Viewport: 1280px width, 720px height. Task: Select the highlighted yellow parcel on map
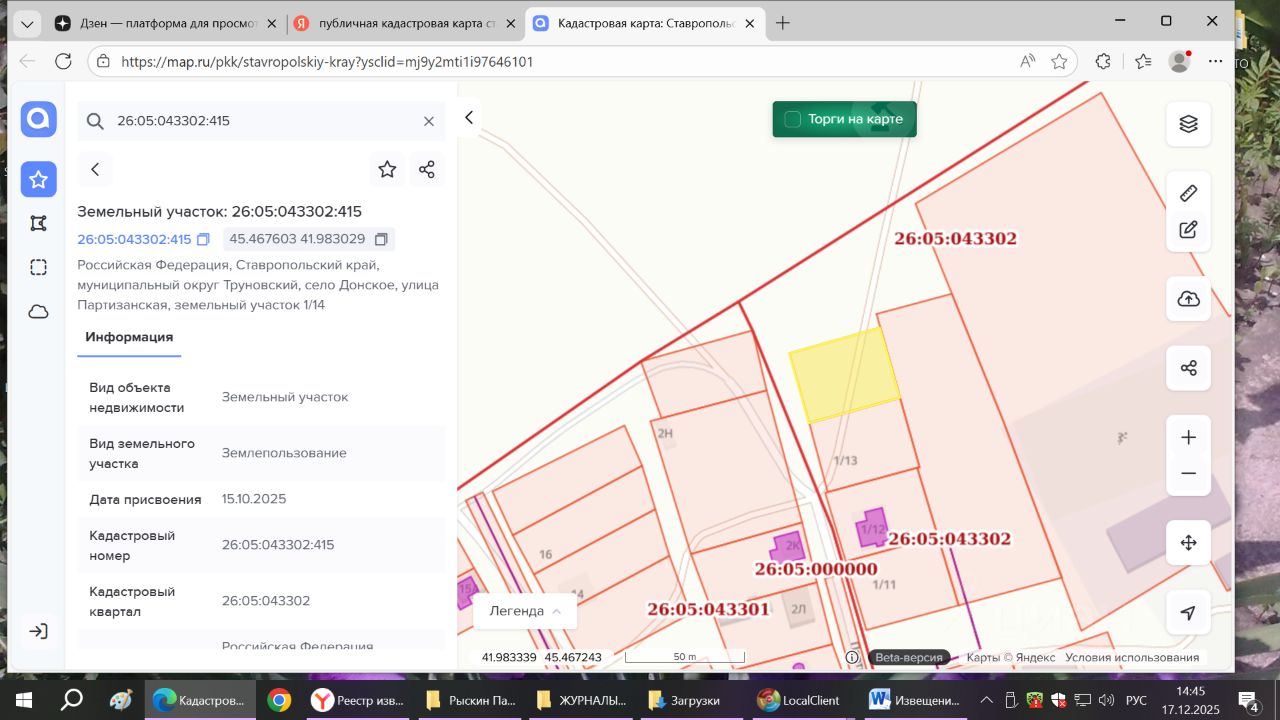[x=844, y=374]
